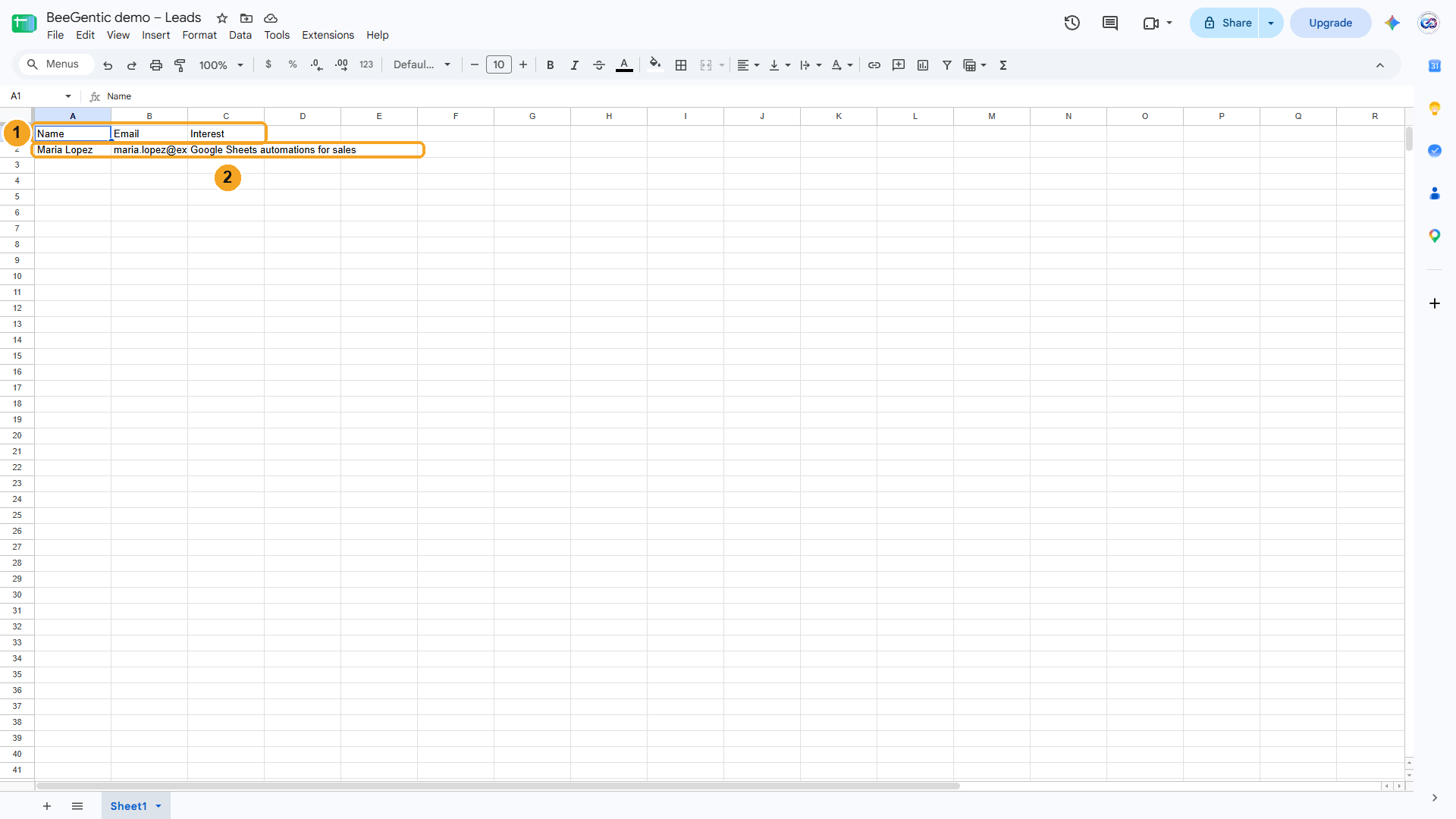Screen dimensions: 1456x819
Task: Open the Name Box dropdown arrow
Action: pyautogui.click(x=68, y=96)
